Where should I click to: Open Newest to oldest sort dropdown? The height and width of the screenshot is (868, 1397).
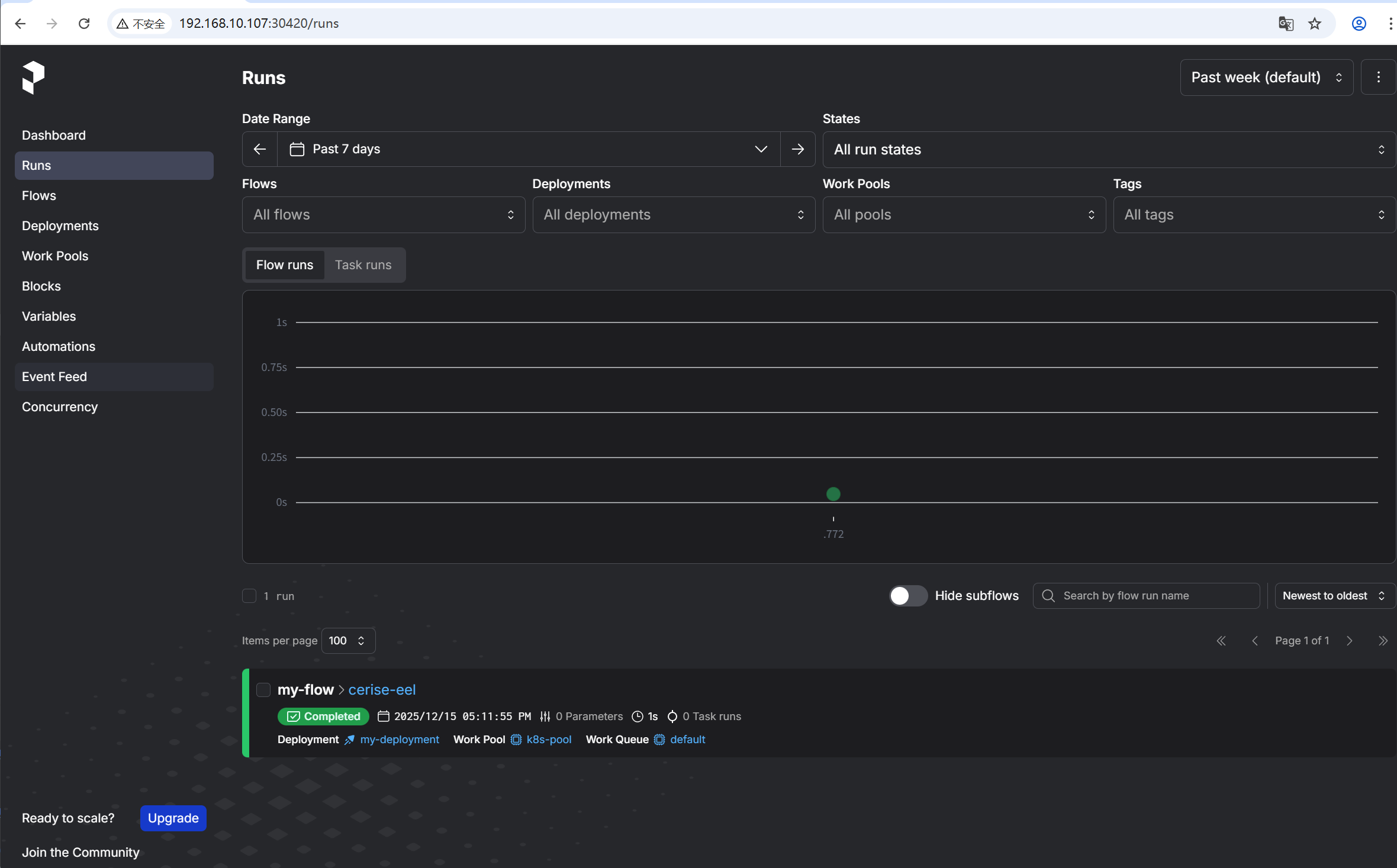coord(1334,596)
